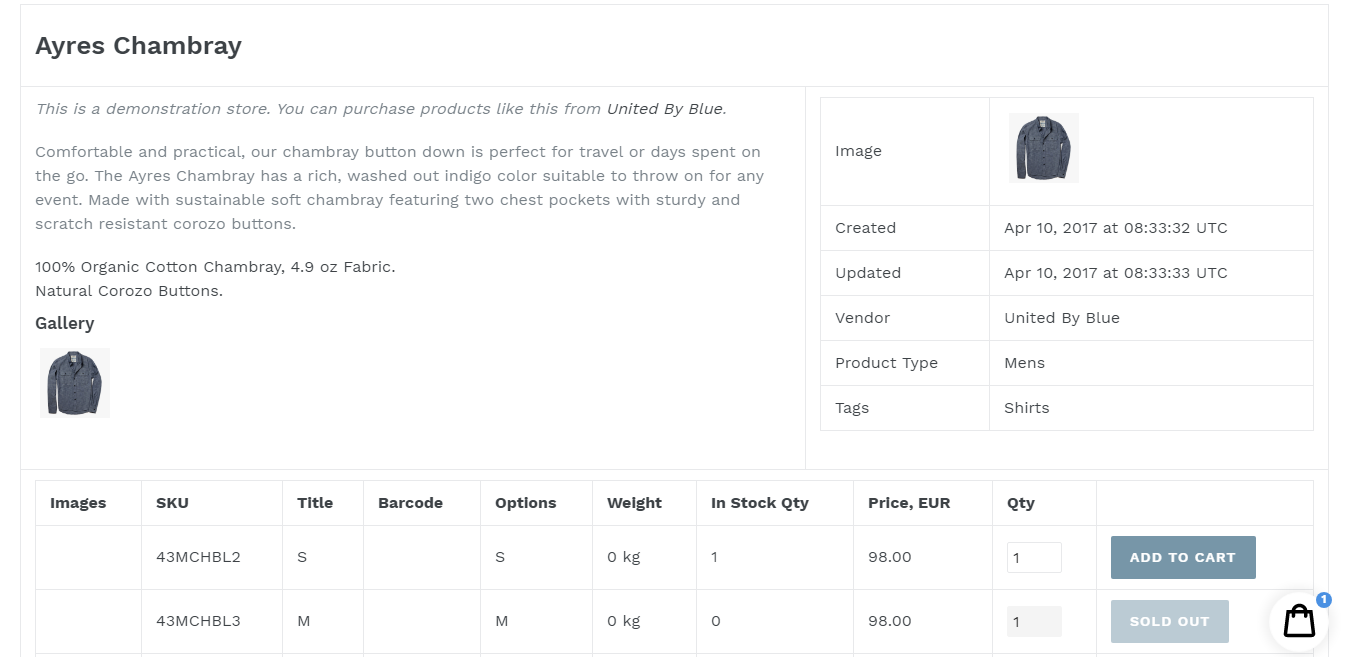1346x657 pixels.
Task: Click the ADD TO CART button for size S
Action: (x=1182, y=557)
